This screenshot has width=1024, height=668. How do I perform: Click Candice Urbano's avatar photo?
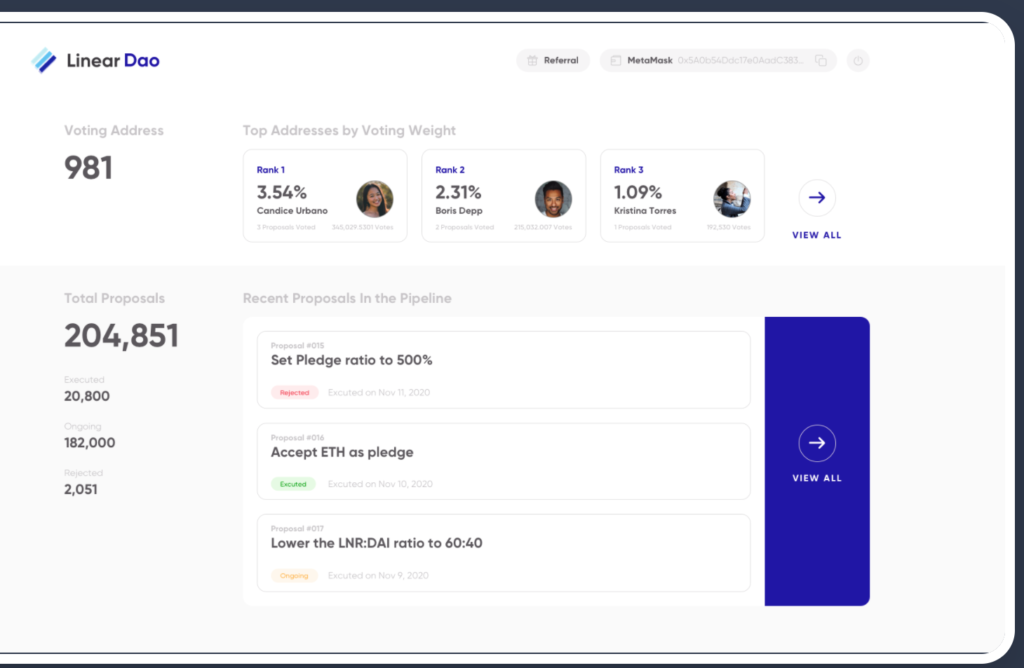point(375,199)
